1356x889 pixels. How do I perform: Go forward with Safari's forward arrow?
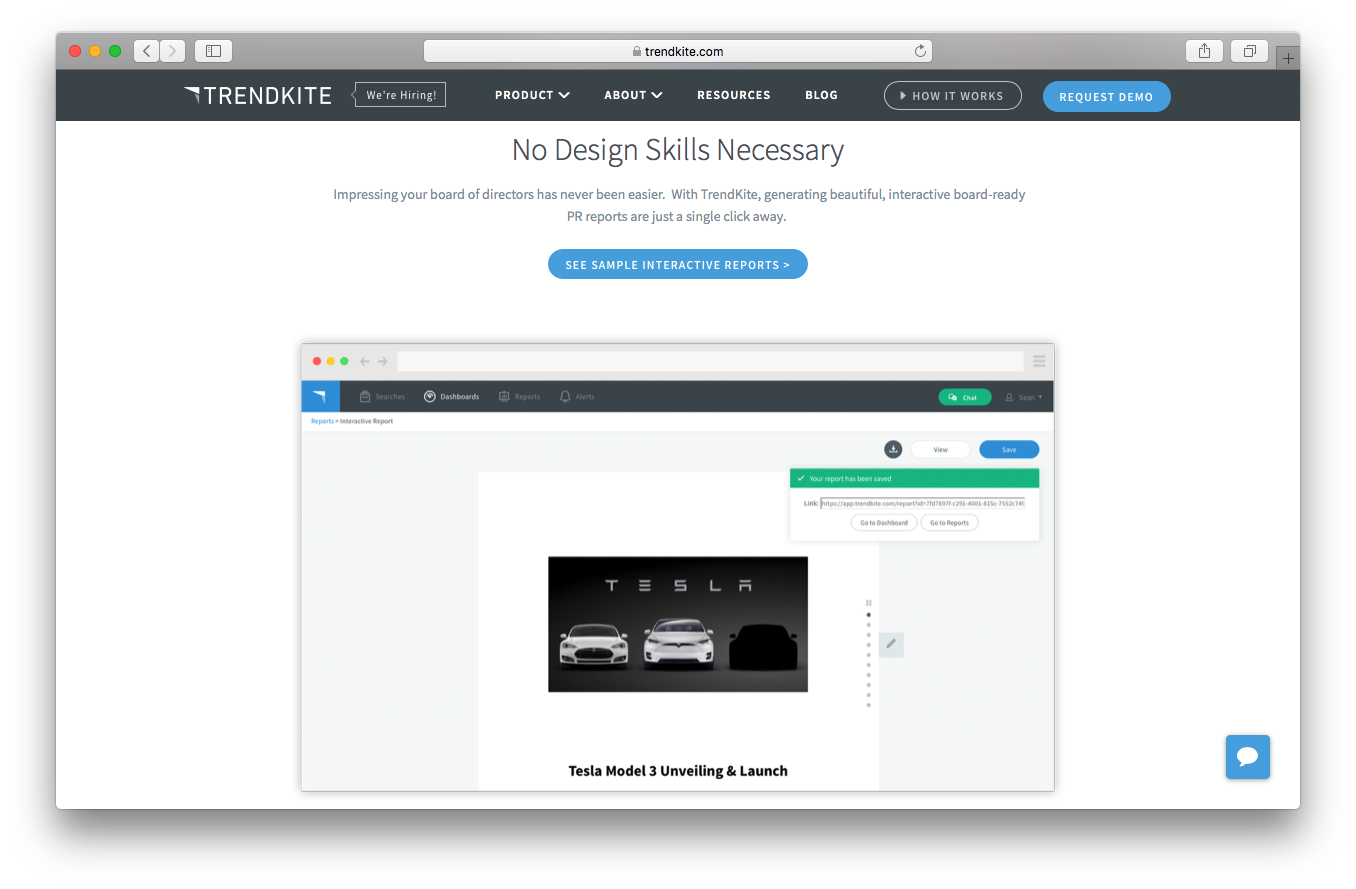pos(172,51)
